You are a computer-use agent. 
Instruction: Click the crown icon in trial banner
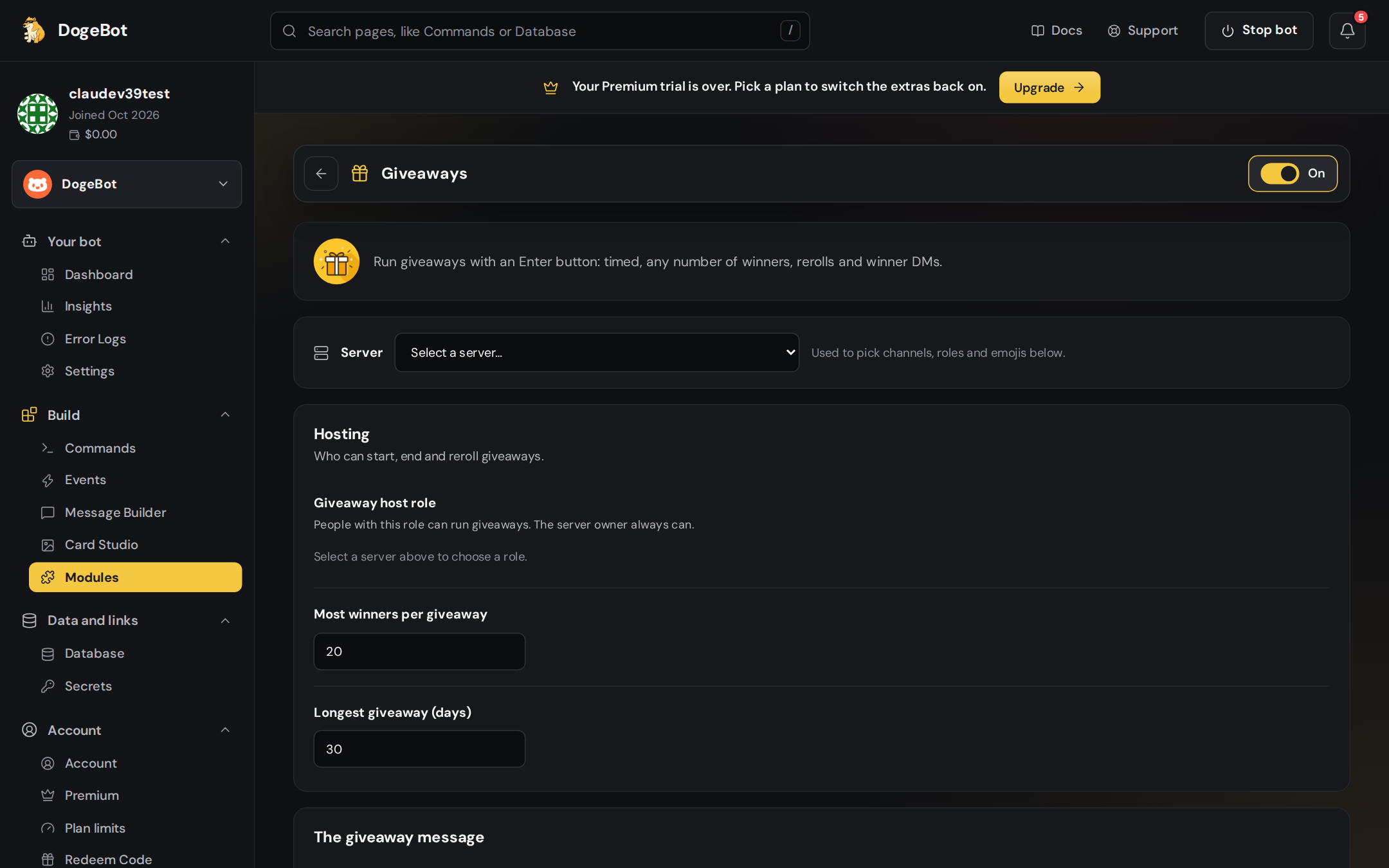point(550,87)
